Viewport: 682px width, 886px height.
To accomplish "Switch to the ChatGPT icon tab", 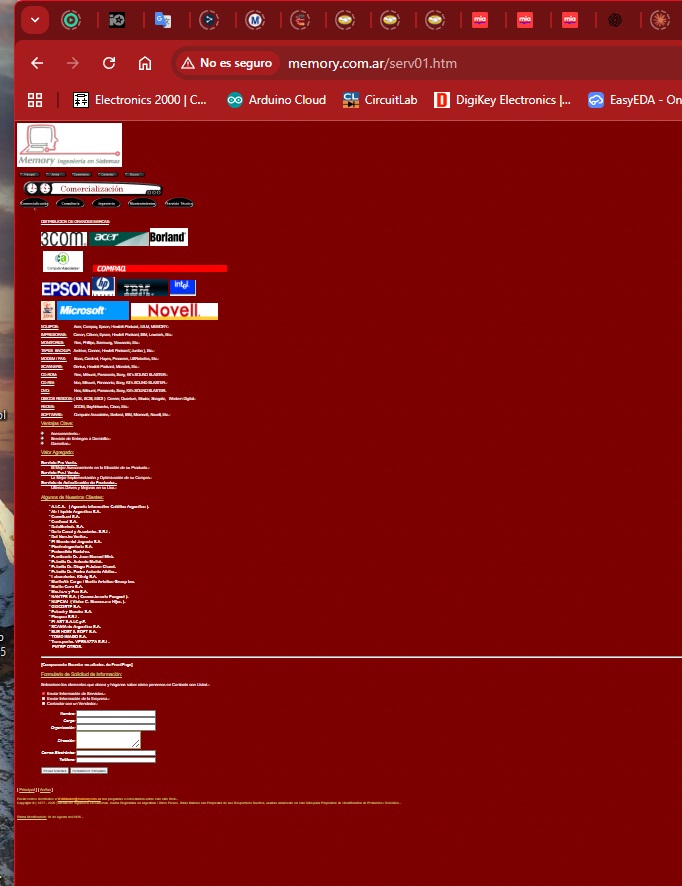I will tap(615, 20).
